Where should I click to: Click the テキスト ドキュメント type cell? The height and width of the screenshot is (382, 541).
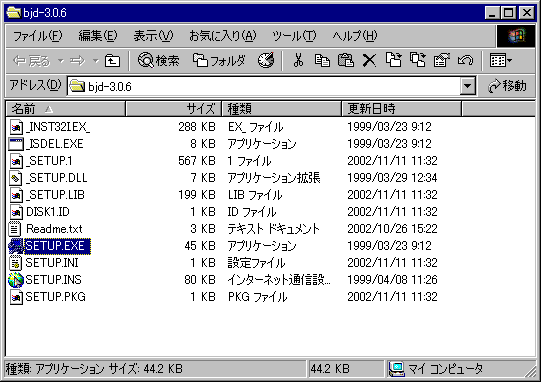[x=274, y=229]
